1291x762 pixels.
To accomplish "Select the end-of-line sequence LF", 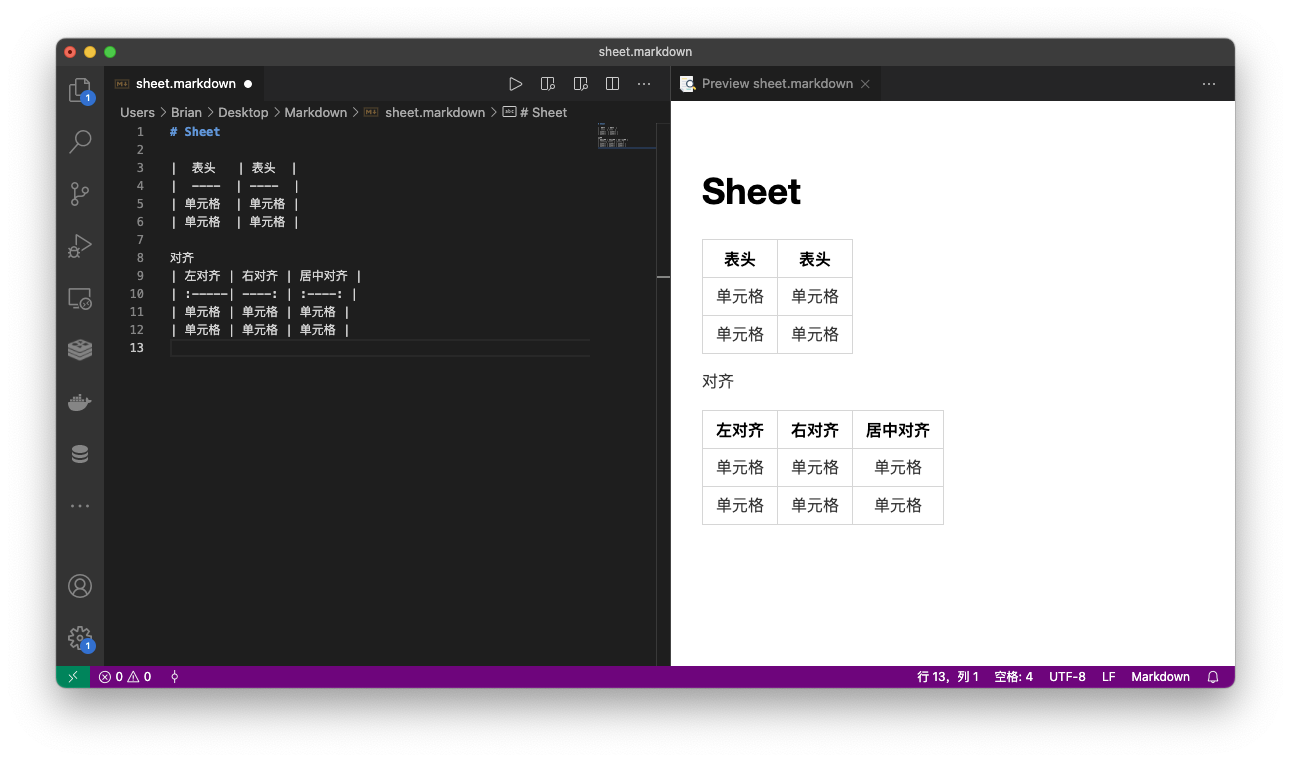I will [1109, 677].
